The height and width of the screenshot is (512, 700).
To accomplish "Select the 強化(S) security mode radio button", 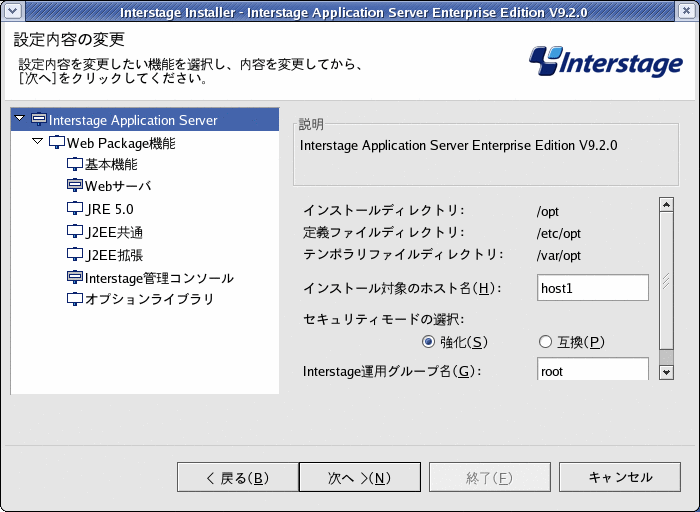I will [x=428, y=342].
